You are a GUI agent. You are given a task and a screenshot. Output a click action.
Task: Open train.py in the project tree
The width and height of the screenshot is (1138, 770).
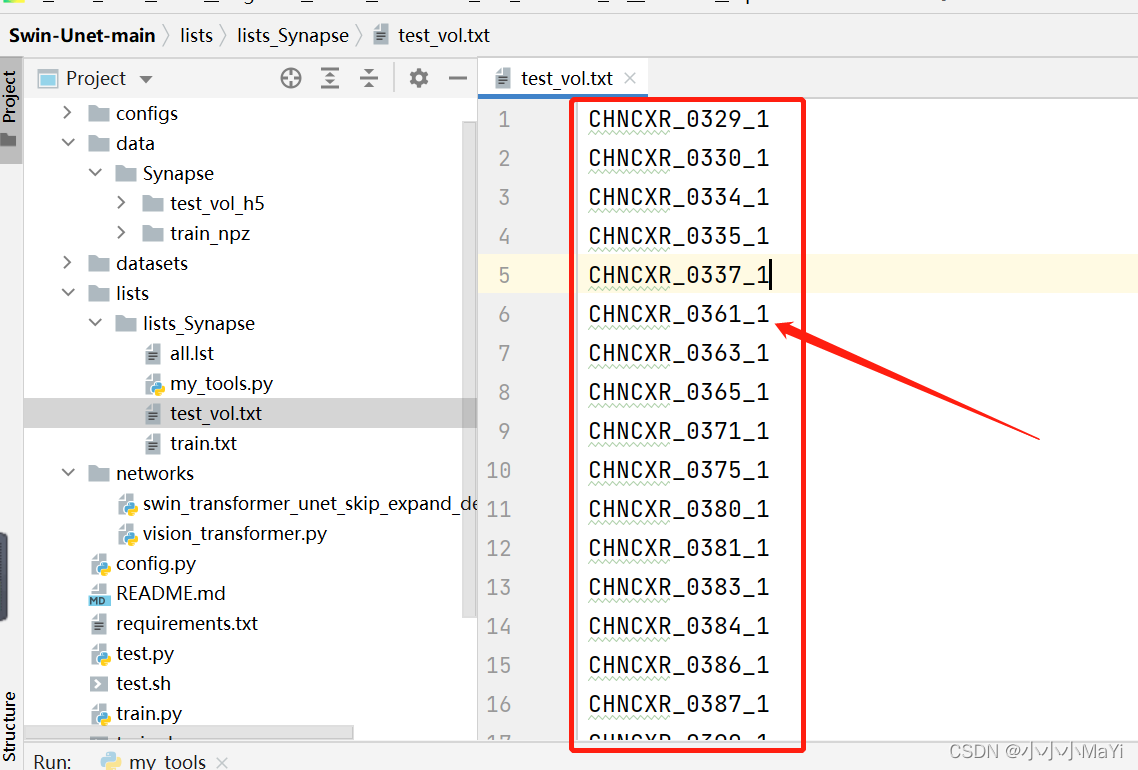point(149,713)
